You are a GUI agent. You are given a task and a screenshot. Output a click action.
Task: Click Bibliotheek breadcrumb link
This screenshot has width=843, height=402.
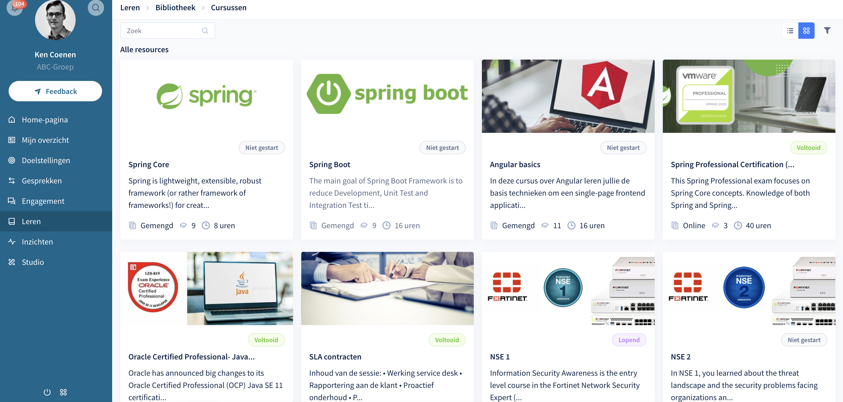coord(175,8)
